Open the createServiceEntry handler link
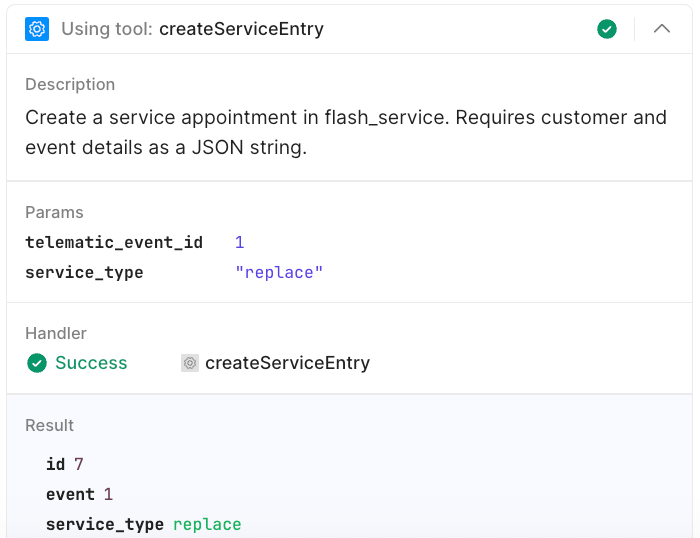 pyautogui.click(x=287, y=363)
